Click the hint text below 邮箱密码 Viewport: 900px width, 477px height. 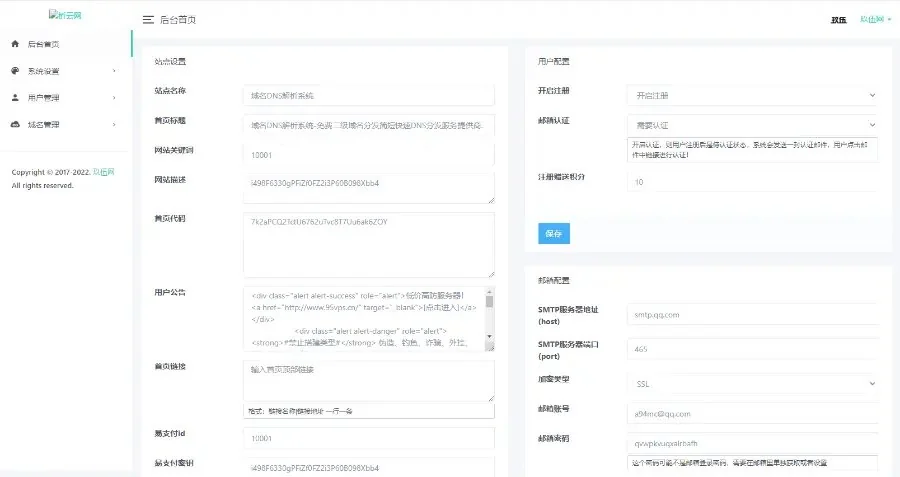point(729,463)
